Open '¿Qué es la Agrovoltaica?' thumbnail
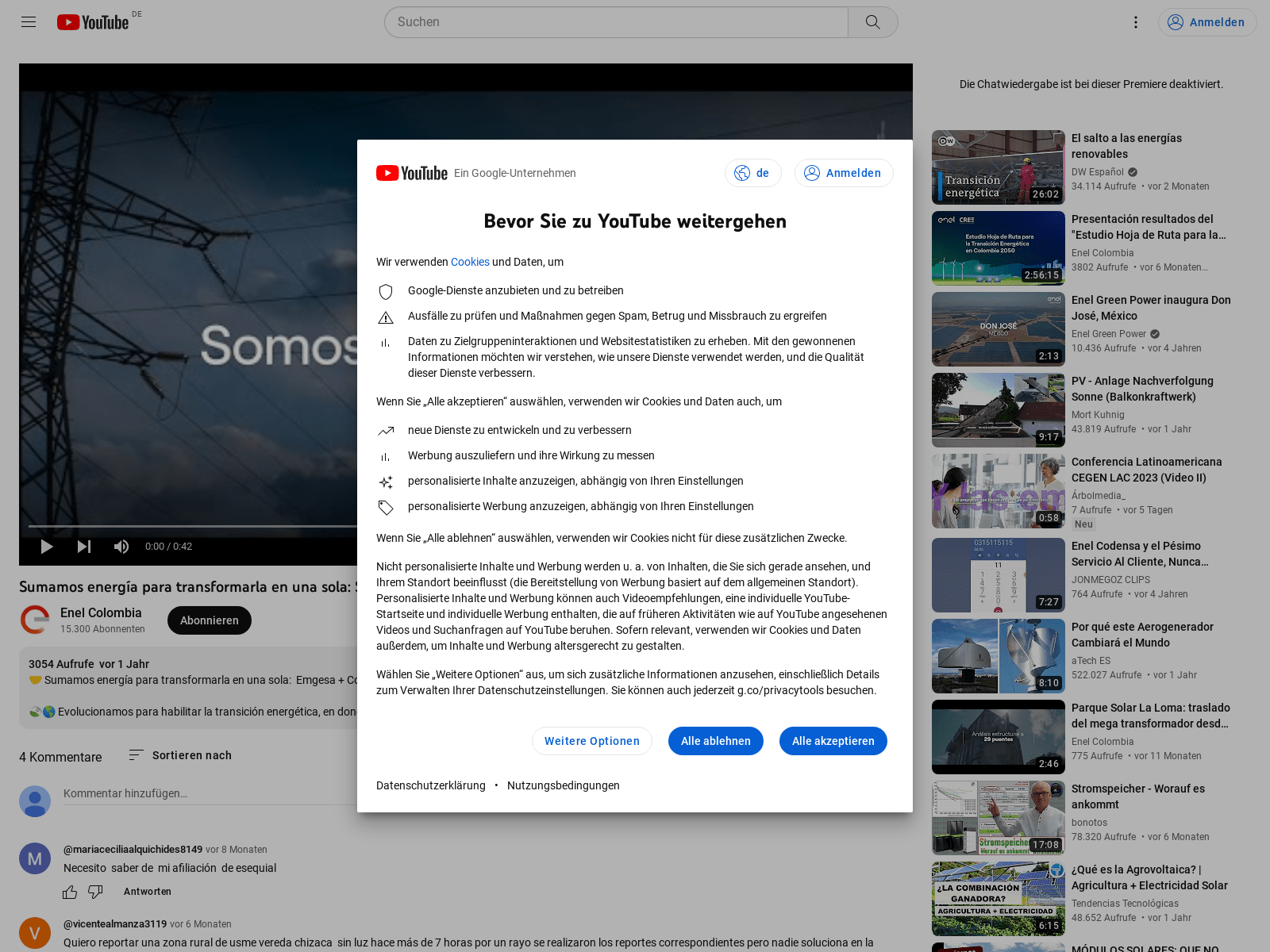 [x=999, y=899]
